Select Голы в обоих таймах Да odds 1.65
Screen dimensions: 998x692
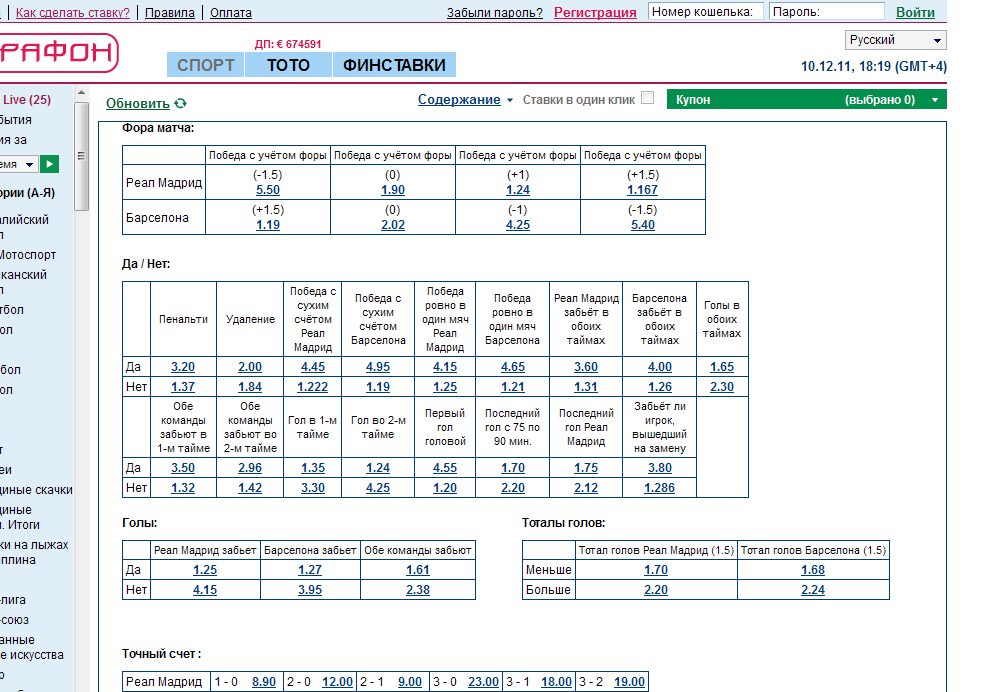[722, 367]
